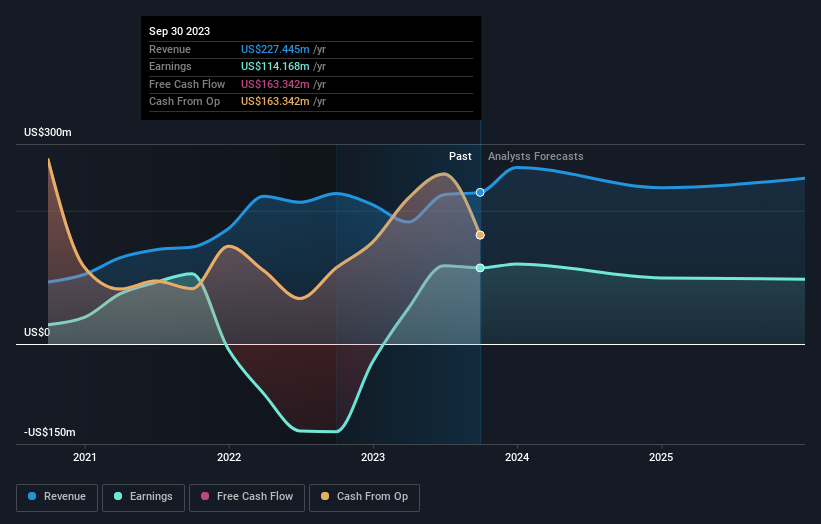Click the orange US$163.342m Cash From Op value
Image resolution: width=821 pixels, height=524 pixels.
tap(275, 102)
